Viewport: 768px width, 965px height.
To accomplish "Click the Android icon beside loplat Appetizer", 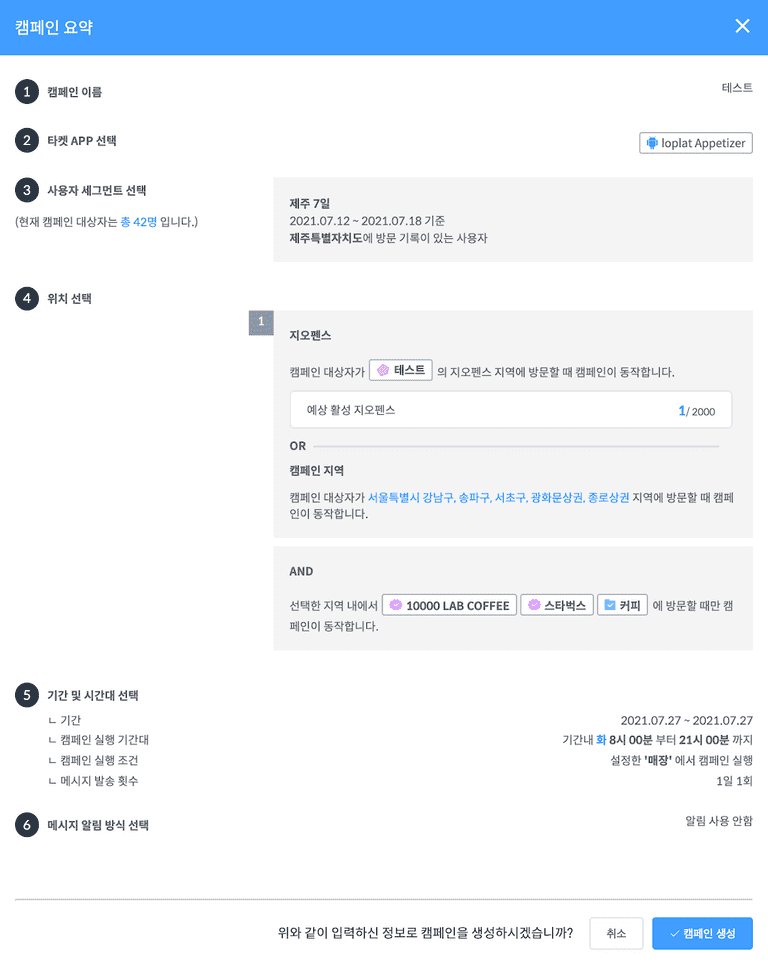I will [653, 143].
